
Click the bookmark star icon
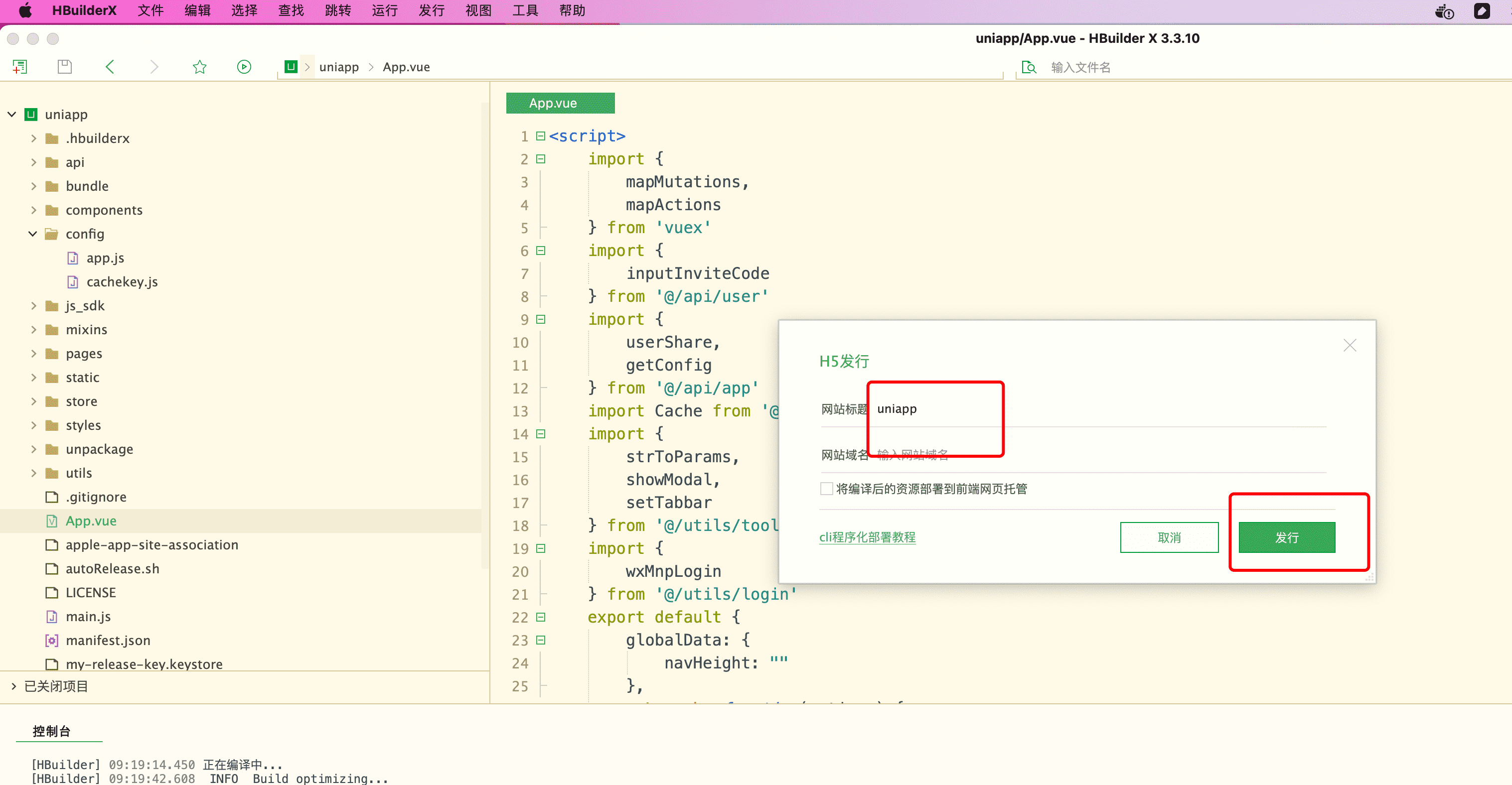[199, 67]
